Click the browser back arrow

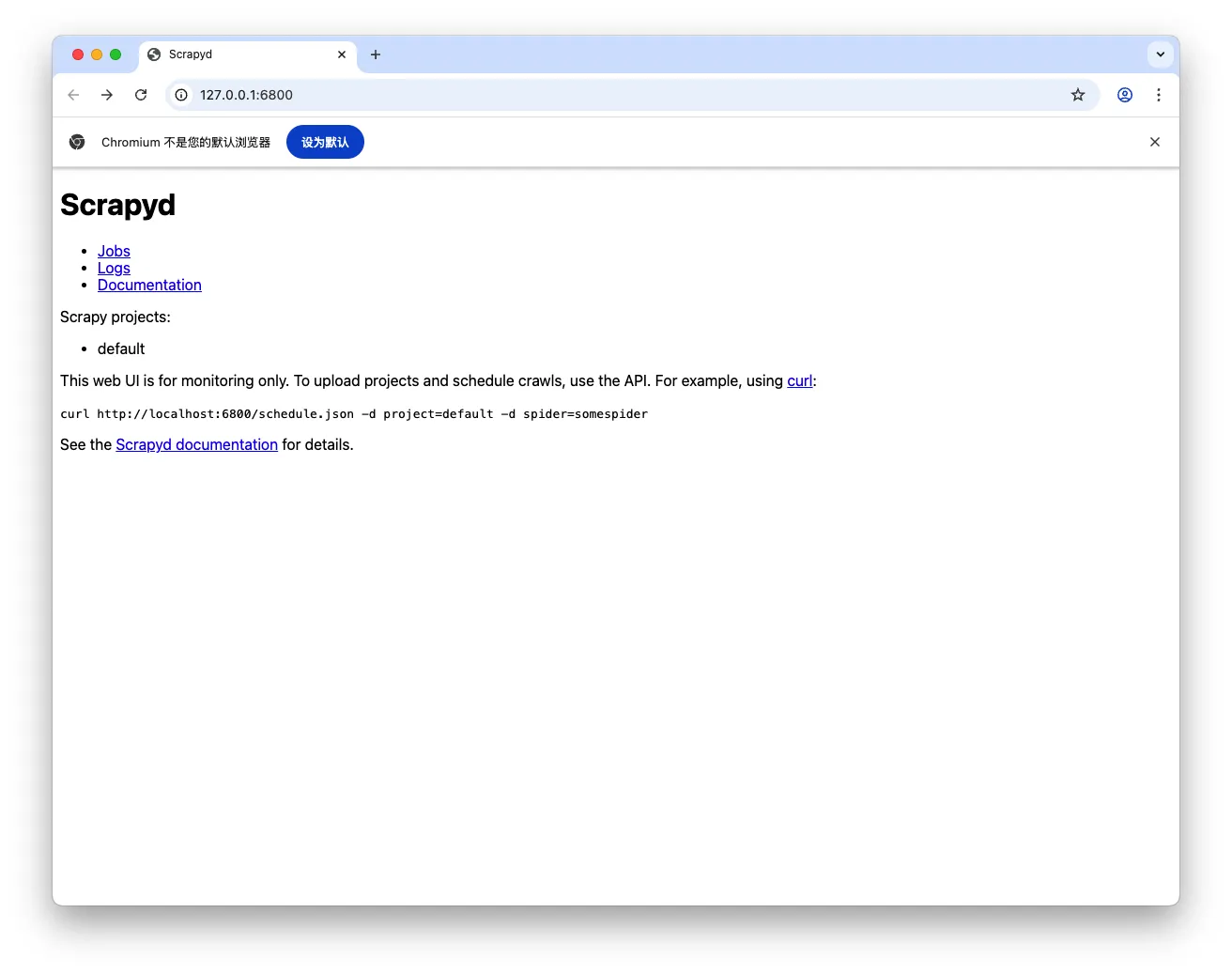pos(73,95)
